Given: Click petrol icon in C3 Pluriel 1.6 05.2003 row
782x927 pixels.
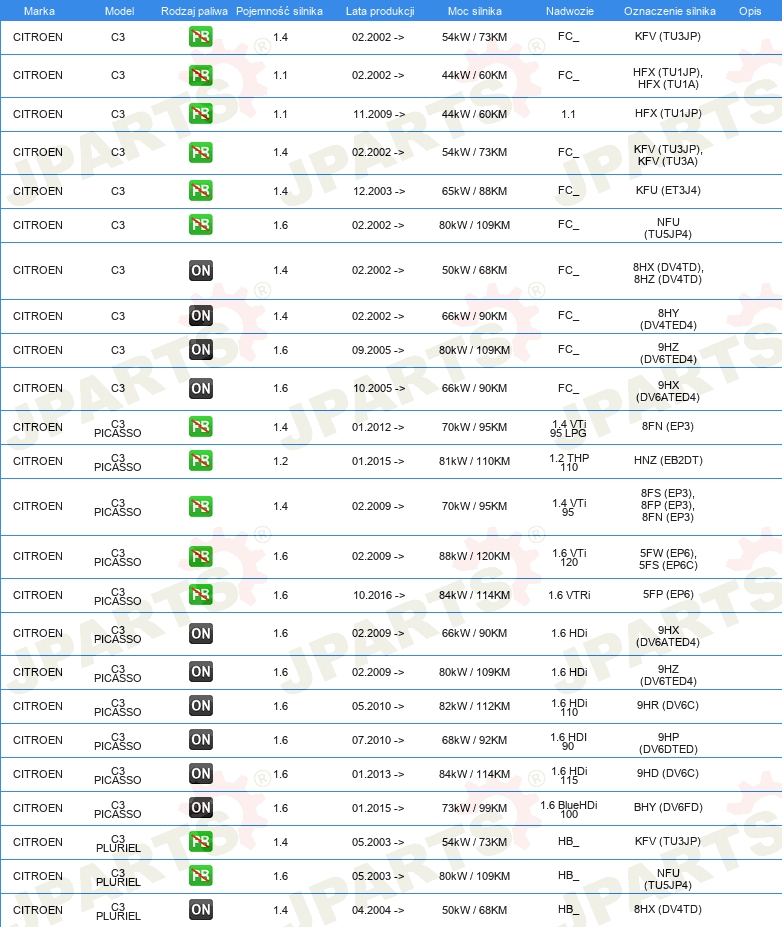Looking at the screenshot, I should pos(200,876).
